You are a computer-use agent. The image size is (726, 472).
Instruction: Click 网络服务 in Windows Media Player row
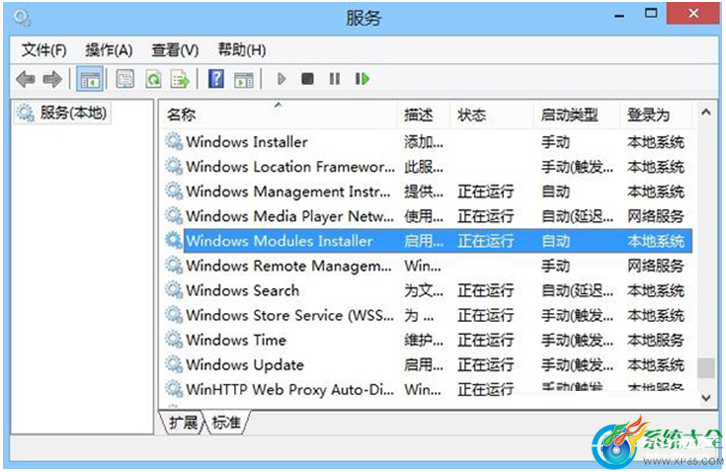[656, 216]
